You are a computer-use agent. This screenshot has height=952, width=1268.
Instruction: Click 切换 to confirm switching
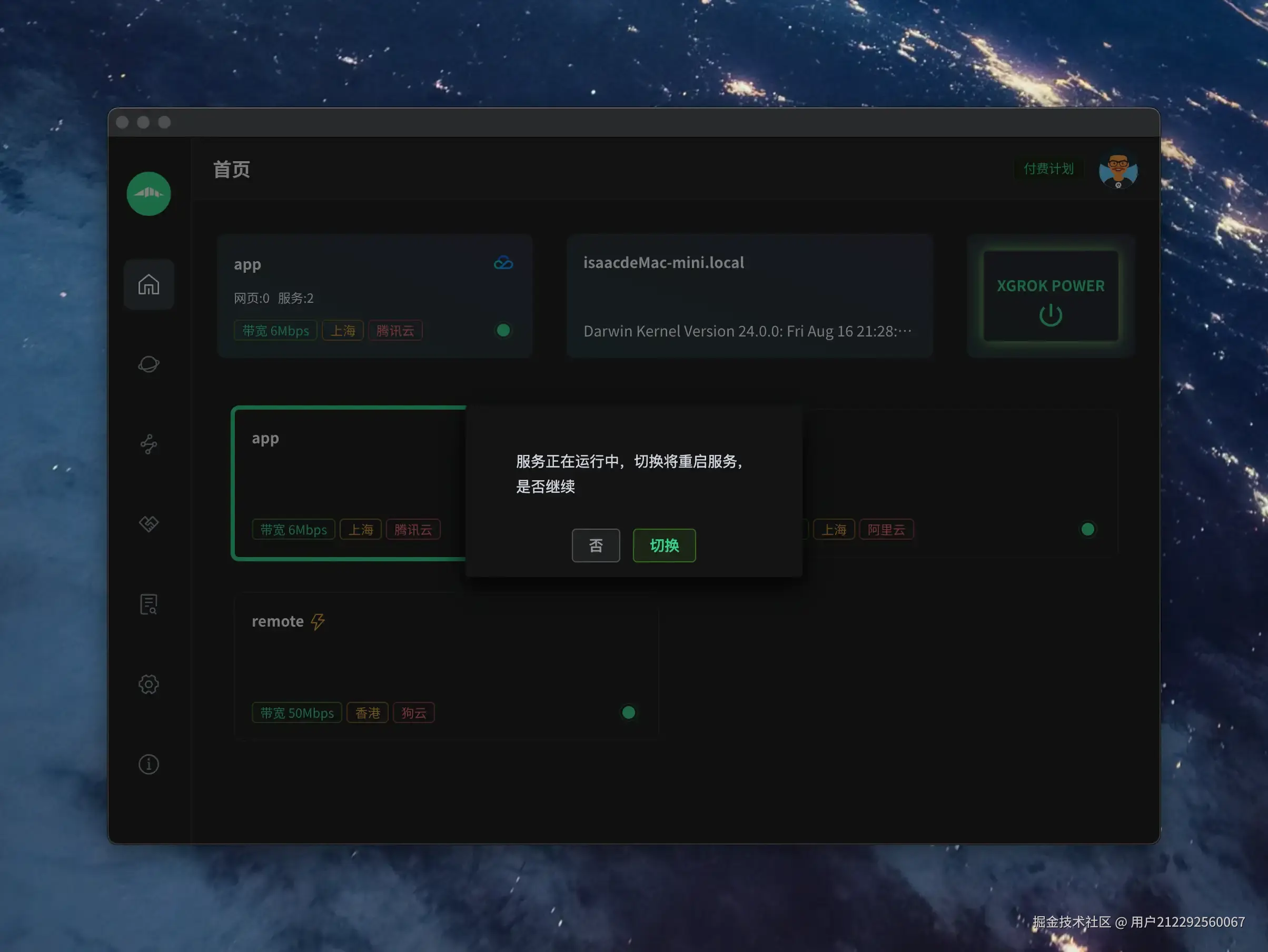pyautogui.click(x=664, y=545)
